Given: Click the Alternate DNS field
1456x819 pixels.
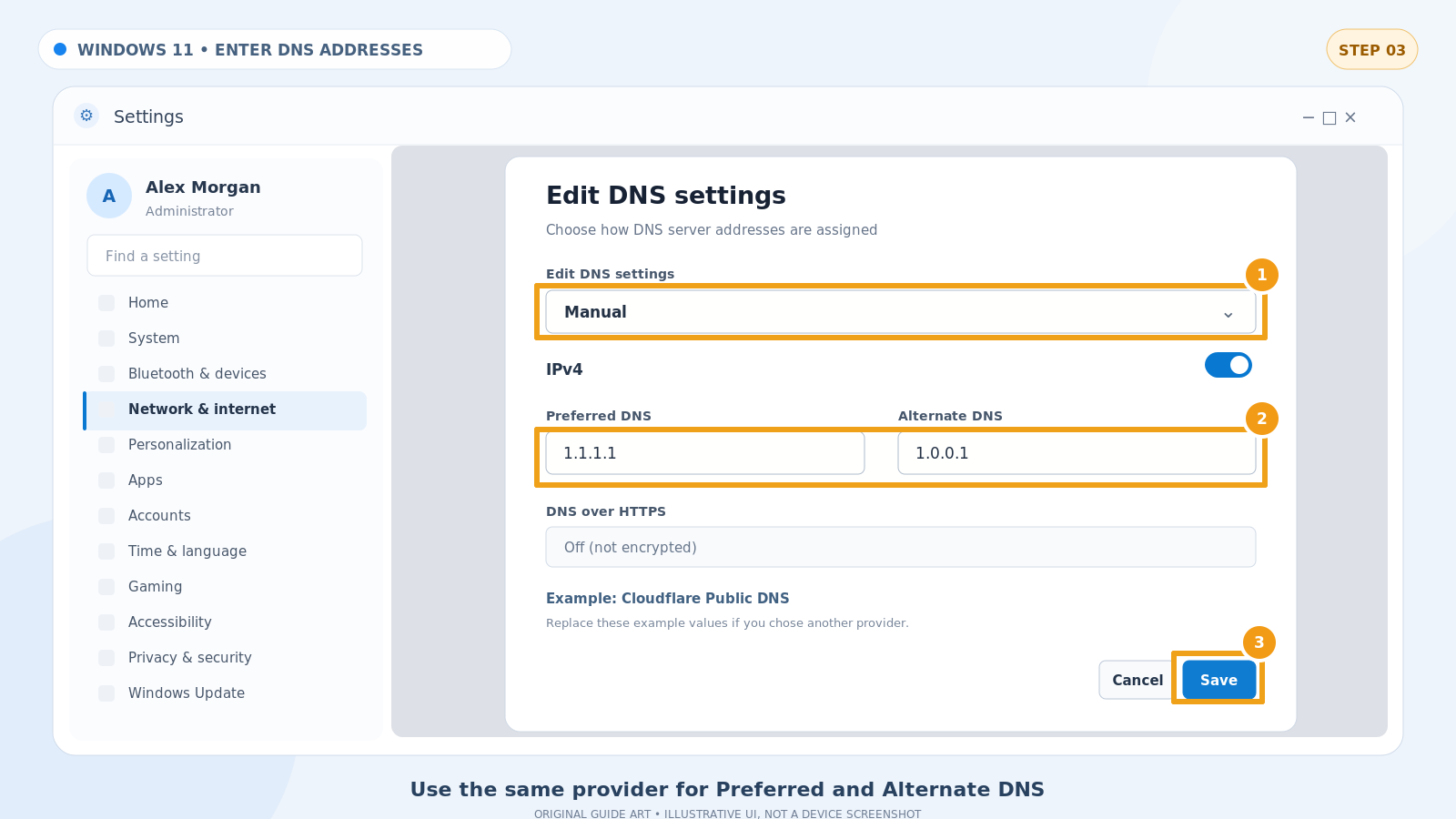Looking at the screenshot, I should point(1077,453).
